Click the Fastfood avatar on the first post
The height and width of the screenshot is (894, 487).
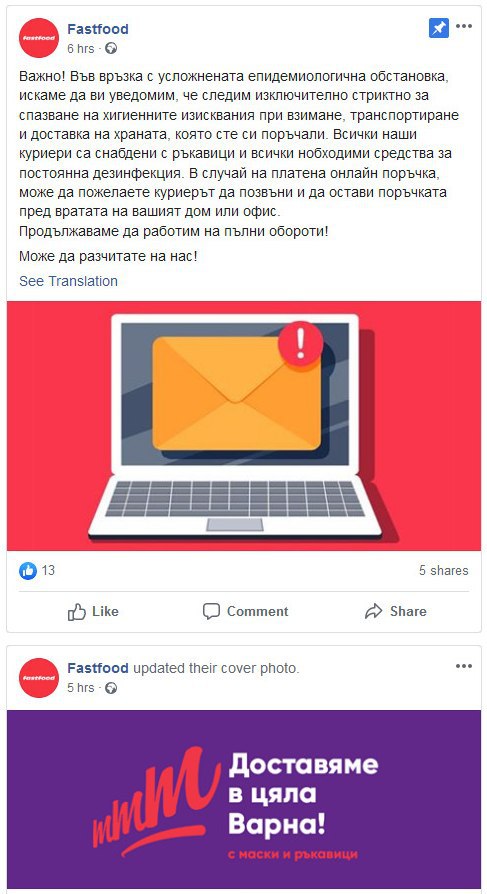coord(39,38)
